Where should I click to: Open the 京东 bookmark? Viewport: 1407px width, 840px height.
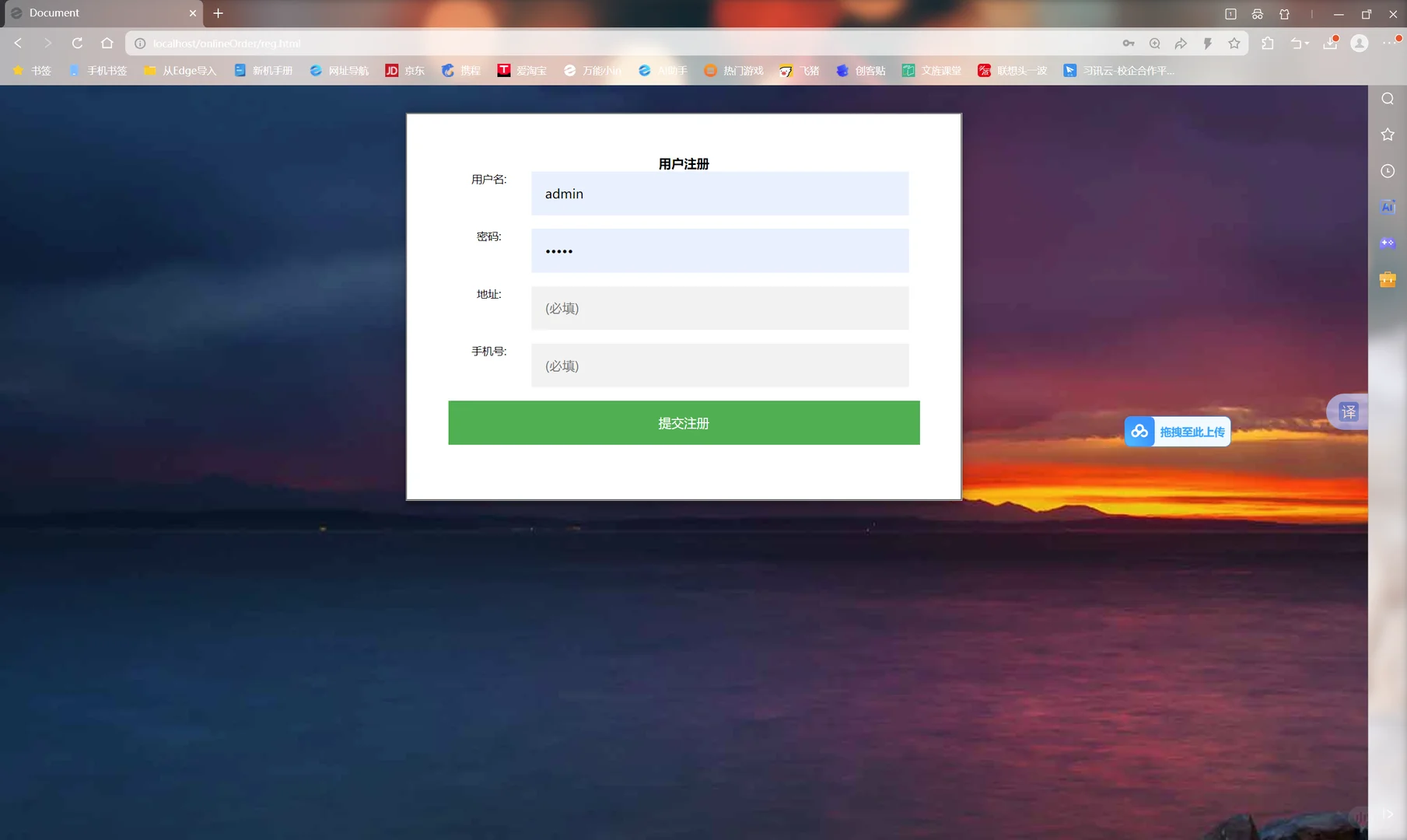[405, 70]
